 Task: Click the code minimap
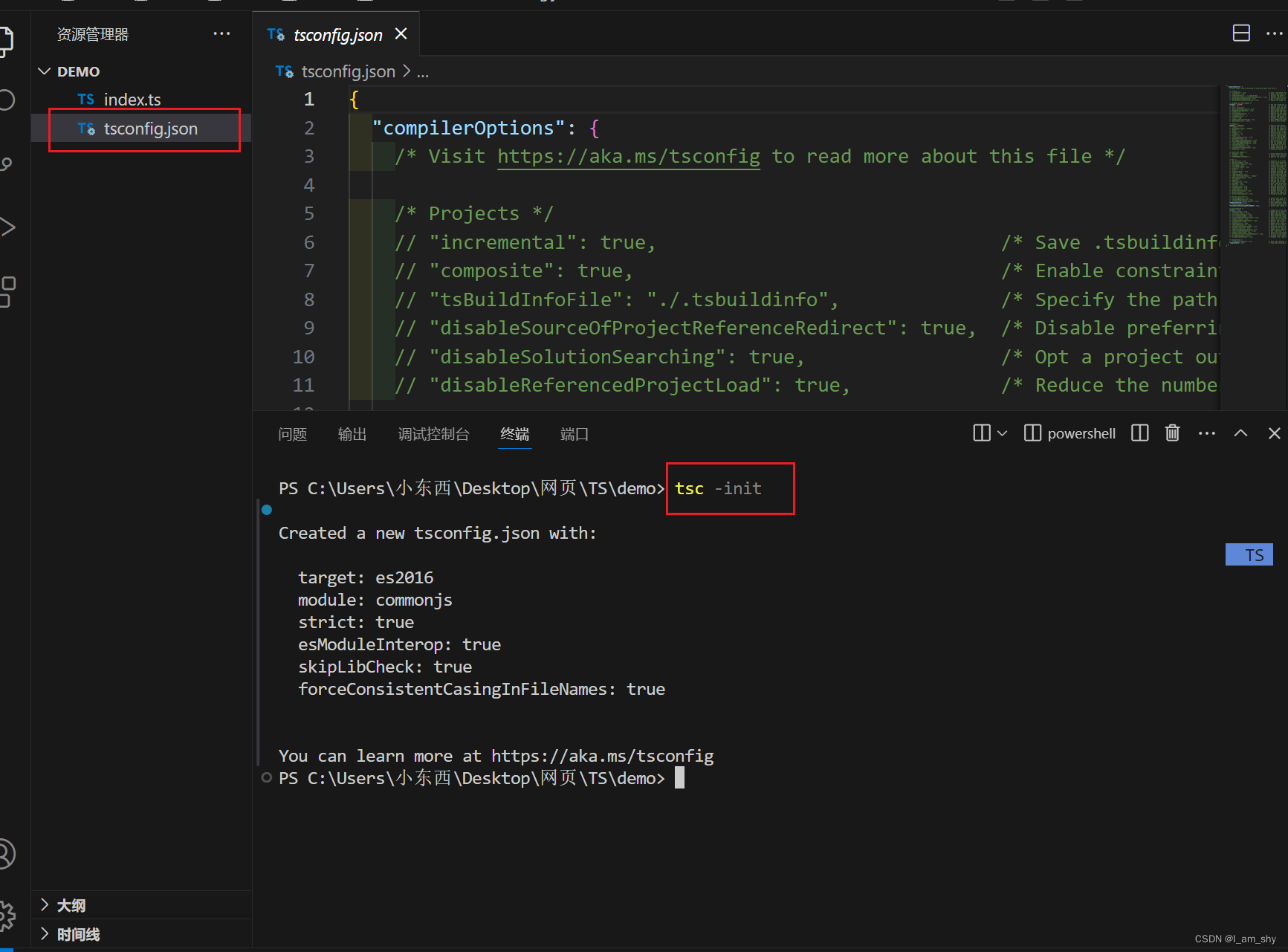[1256, 165]
